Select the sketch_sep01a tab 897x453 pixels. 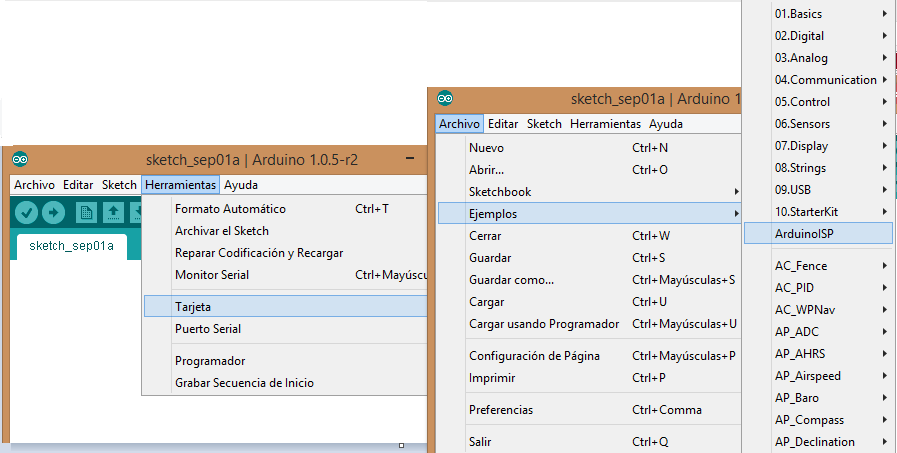point(72,247)
